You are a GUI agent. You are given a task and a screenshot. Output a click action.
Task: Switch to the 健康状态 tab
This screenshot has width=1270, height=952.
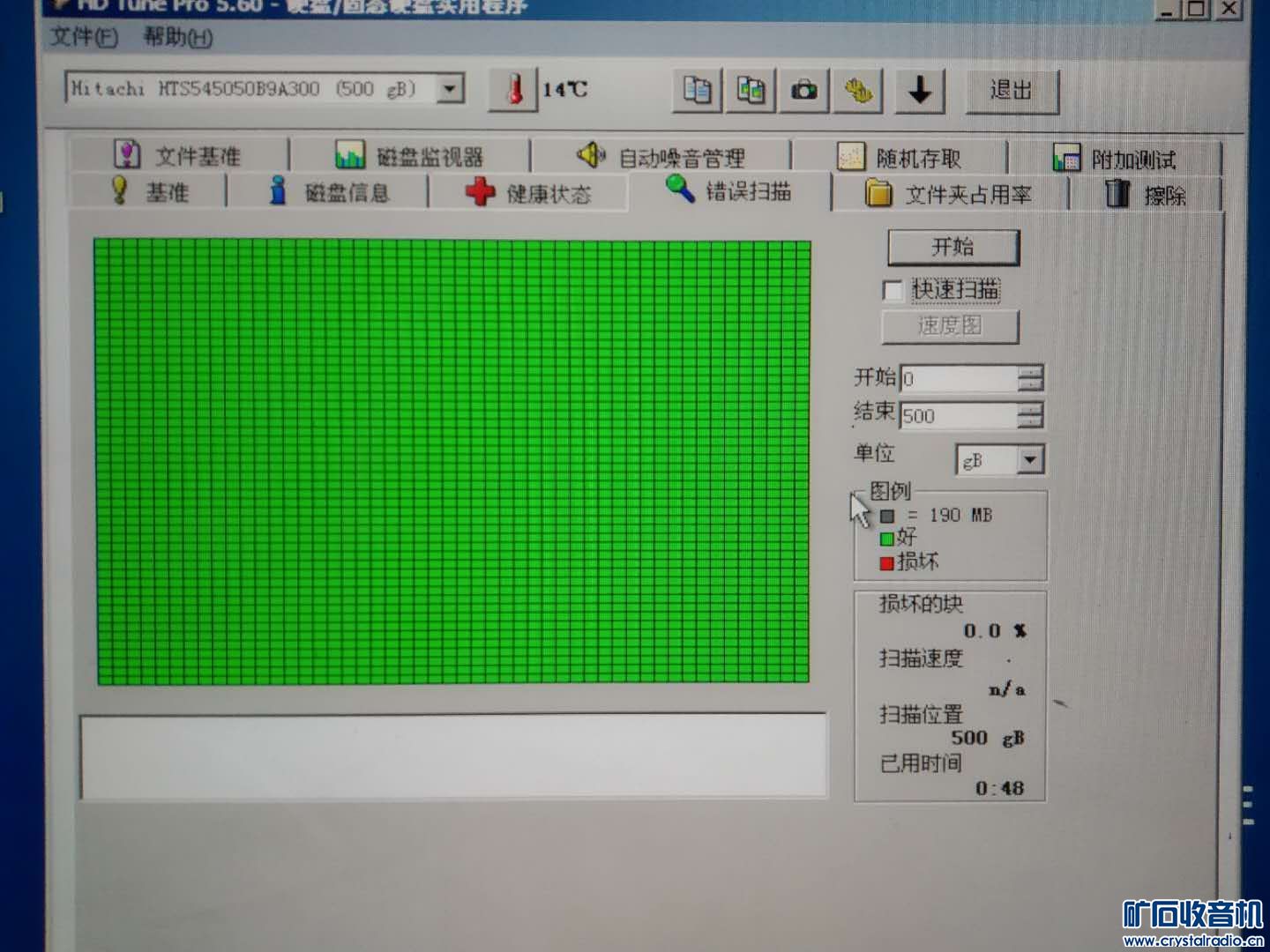[x=528, y=193]
